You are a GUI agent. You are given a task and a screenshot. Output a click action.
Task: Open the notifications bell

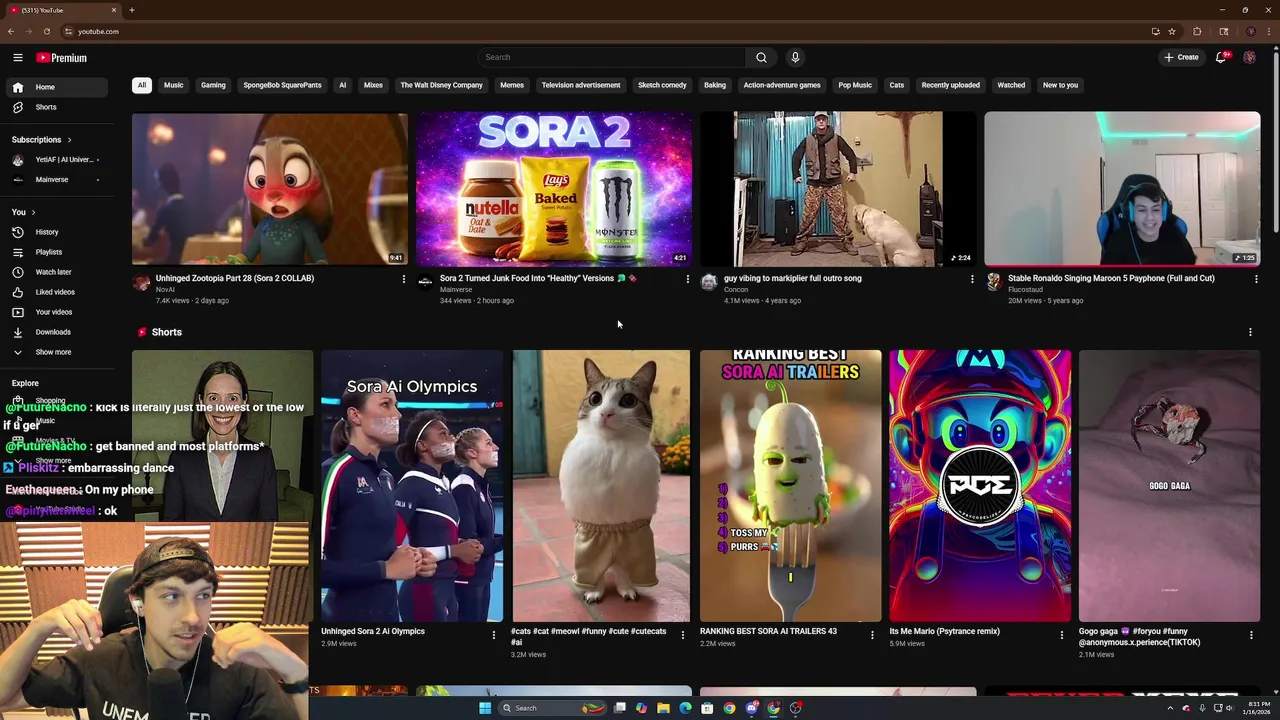coord(1221,57)
